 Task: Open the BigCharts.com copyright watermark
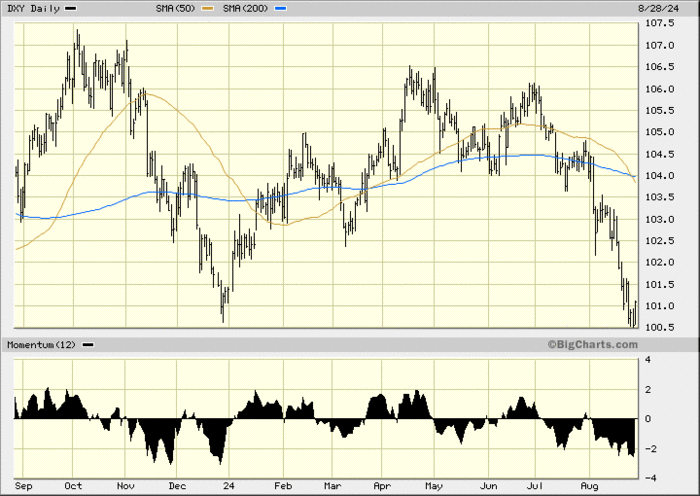pos(591,344)
